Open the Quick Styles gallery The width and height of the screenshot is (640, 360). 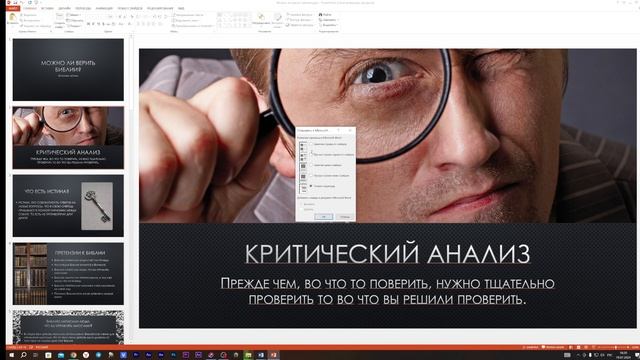(x=278, y=19)
